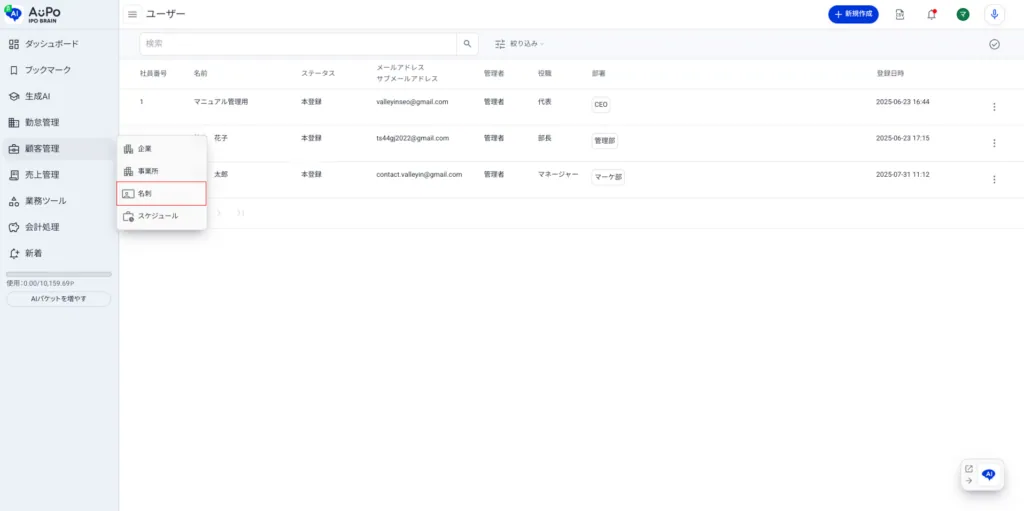
Task: Jump to last page pagination icon
Action: [241, 213]
